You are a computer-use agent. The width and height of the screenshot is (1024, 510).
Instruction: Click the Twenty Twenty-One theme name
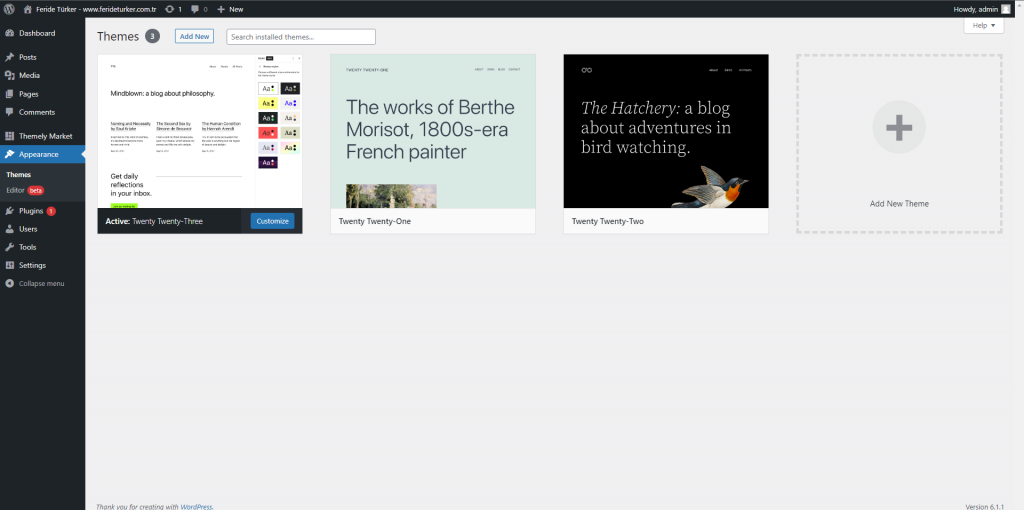375,221
